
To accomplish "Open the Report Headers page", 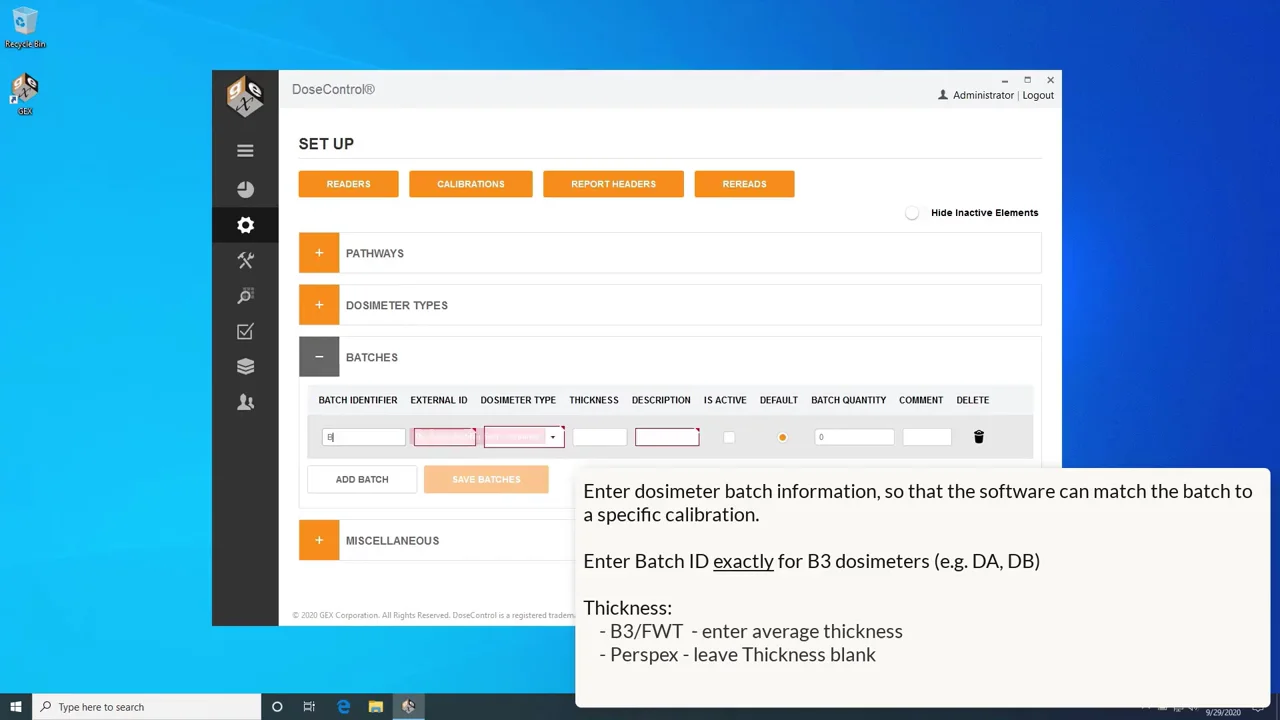I will point(613,184).
